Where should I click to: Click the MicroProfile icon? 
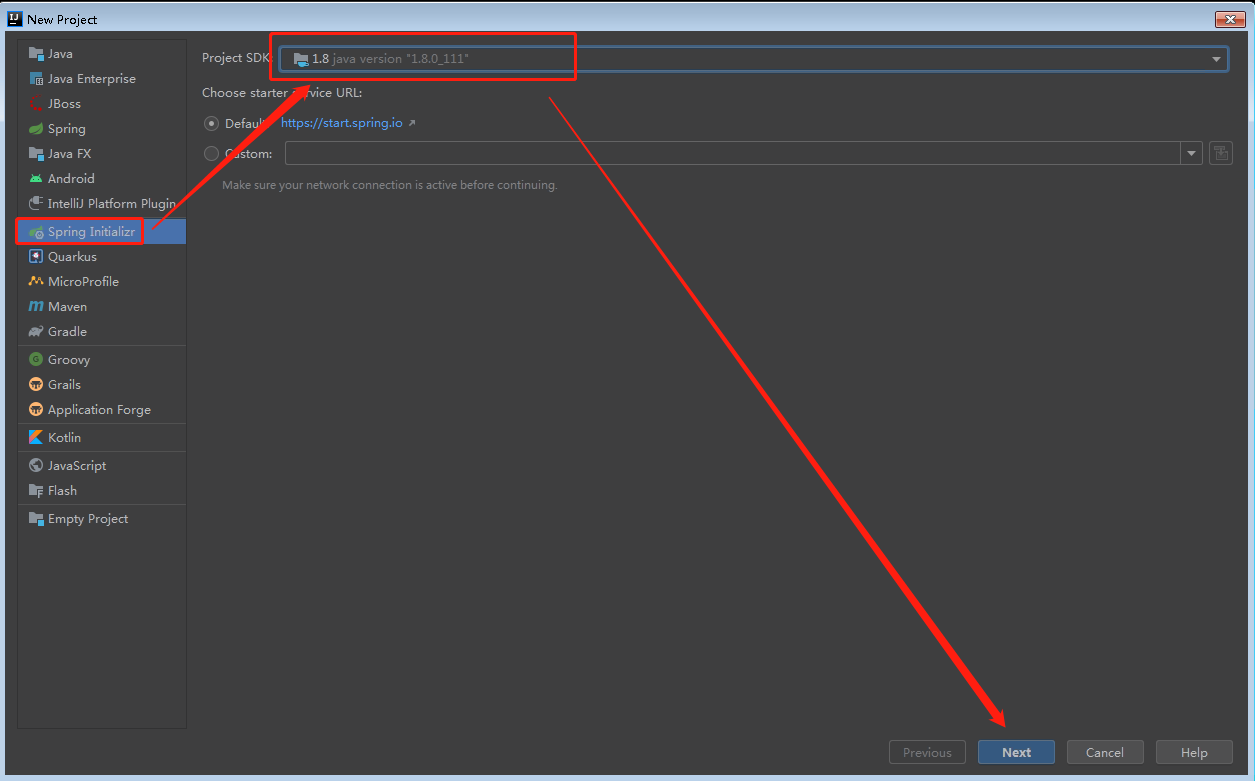tap(36, 282)
